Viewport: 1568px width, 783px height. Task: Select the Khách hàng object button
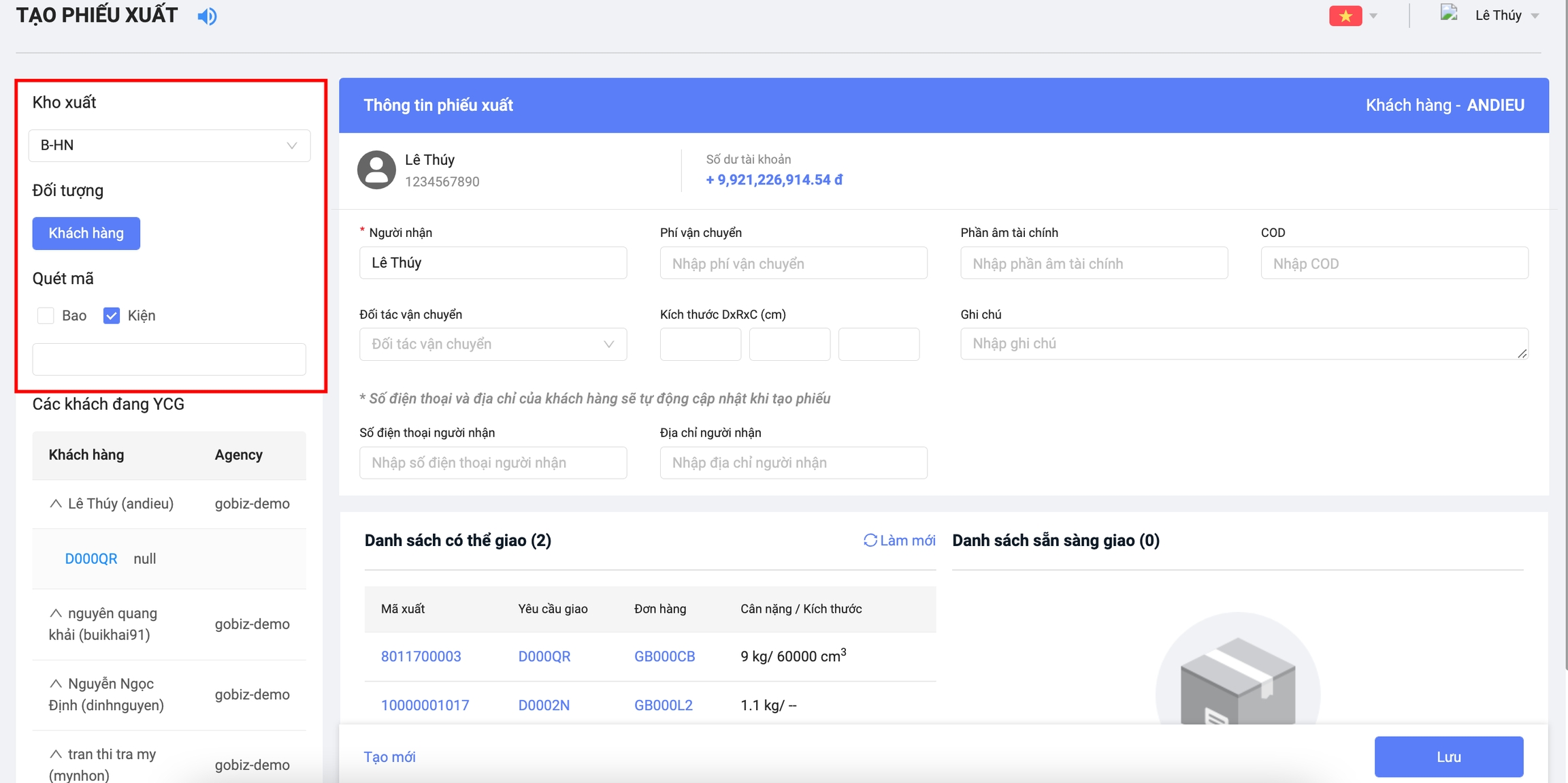tap(86, 234)
